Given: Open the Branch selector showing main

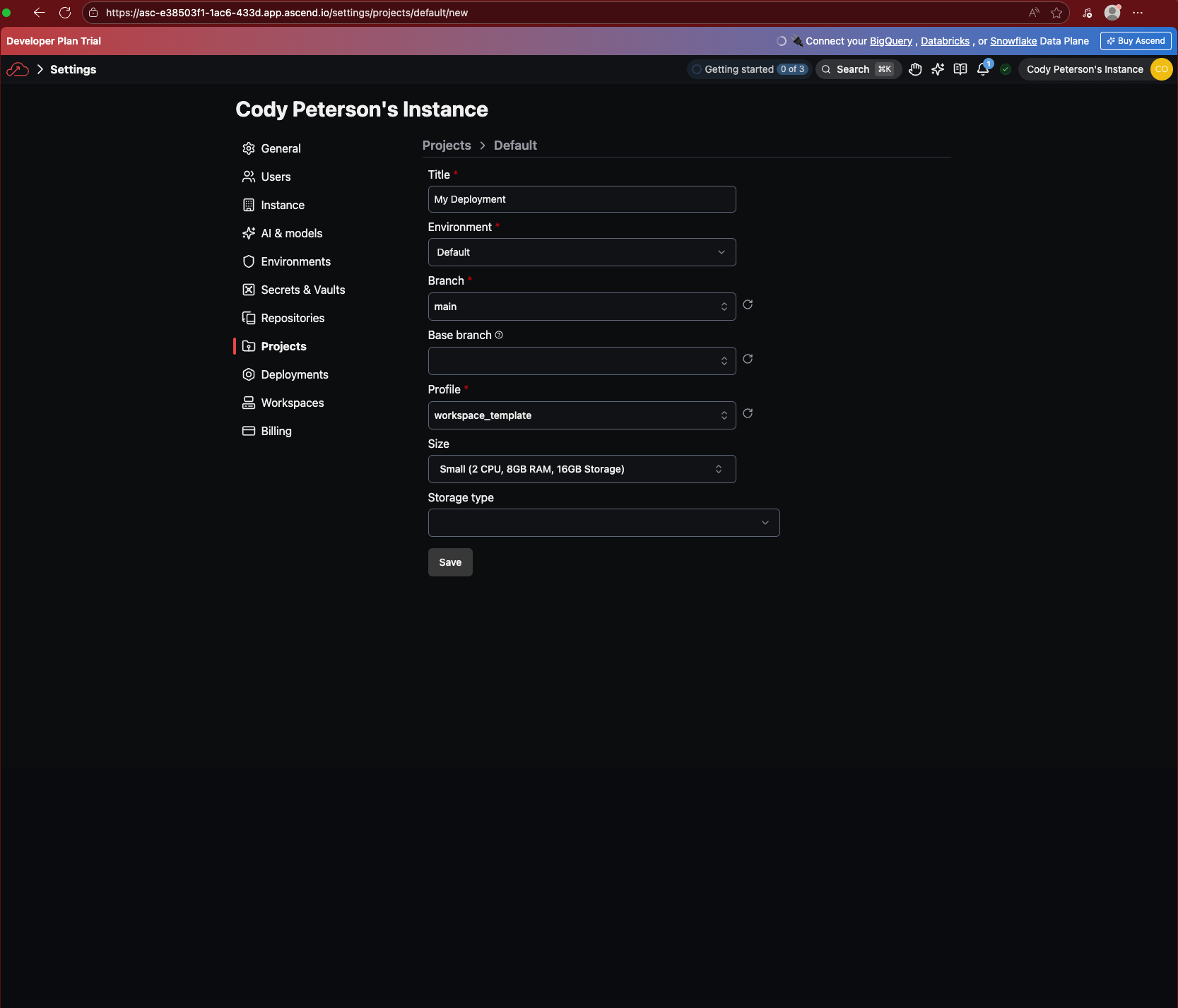Looking at the screenshot, I should click(x=582, y=307).
